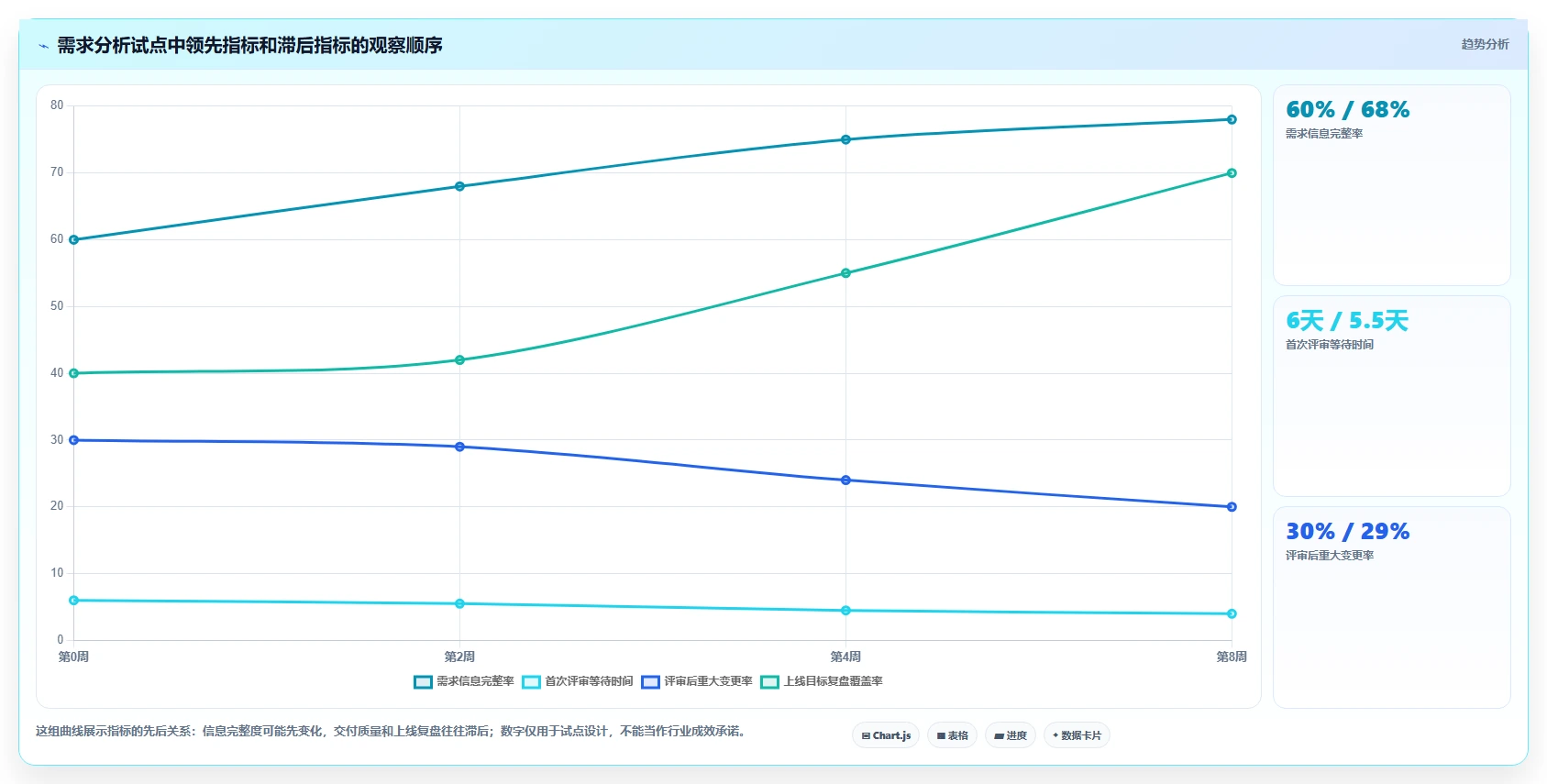Click the 第8周 x-axis label
The image size is (1547, 784).
pyautogui.click(x=1232, y=657)
